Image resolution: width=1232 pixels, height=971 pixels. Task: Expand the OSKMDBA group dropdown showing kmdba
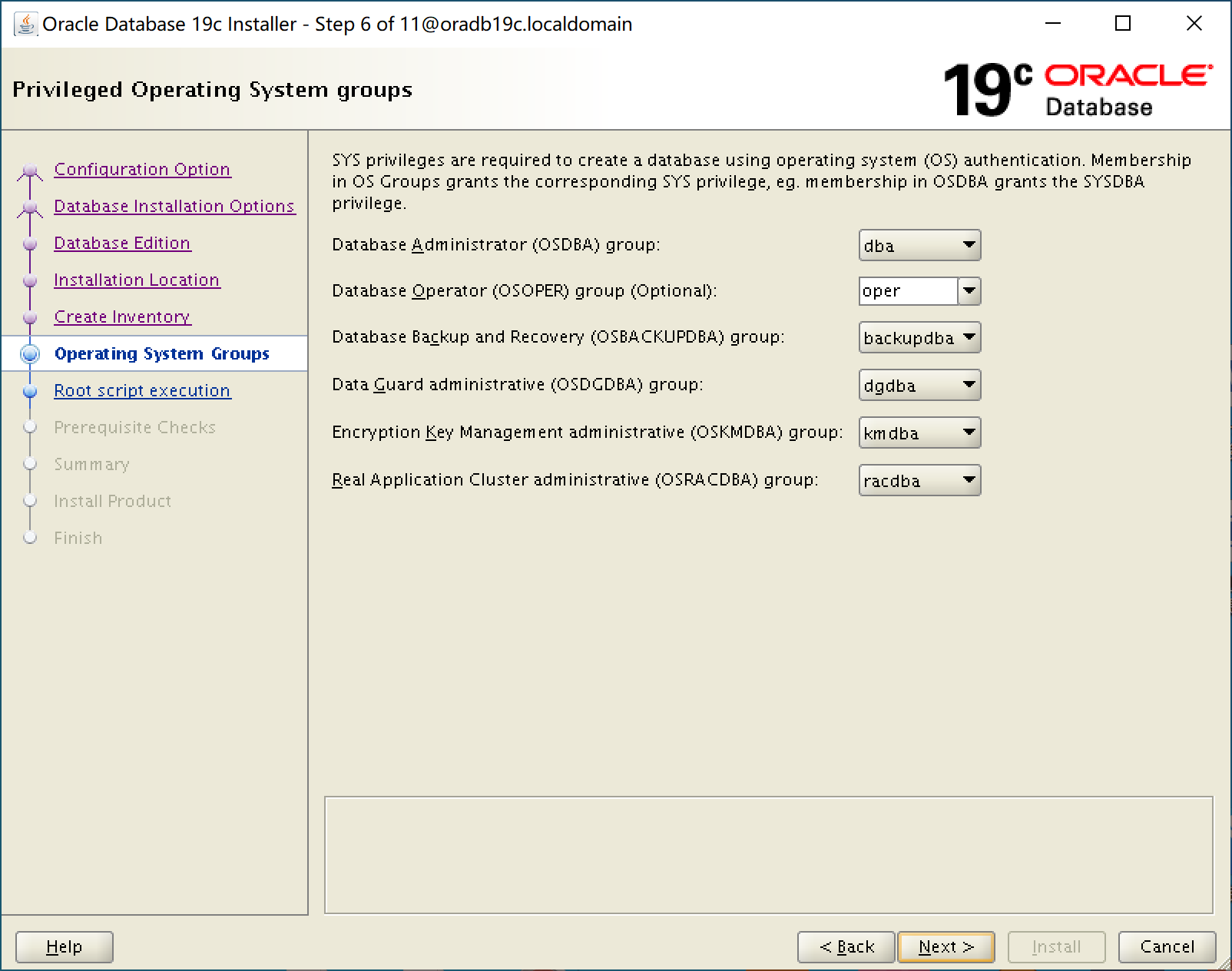click(919, 433)
